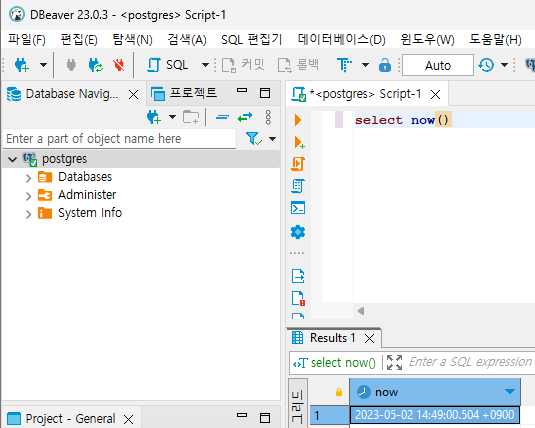The image size is (535, 428).
Task: Click the collapse all icon in navigator
Action: point(222,117)
